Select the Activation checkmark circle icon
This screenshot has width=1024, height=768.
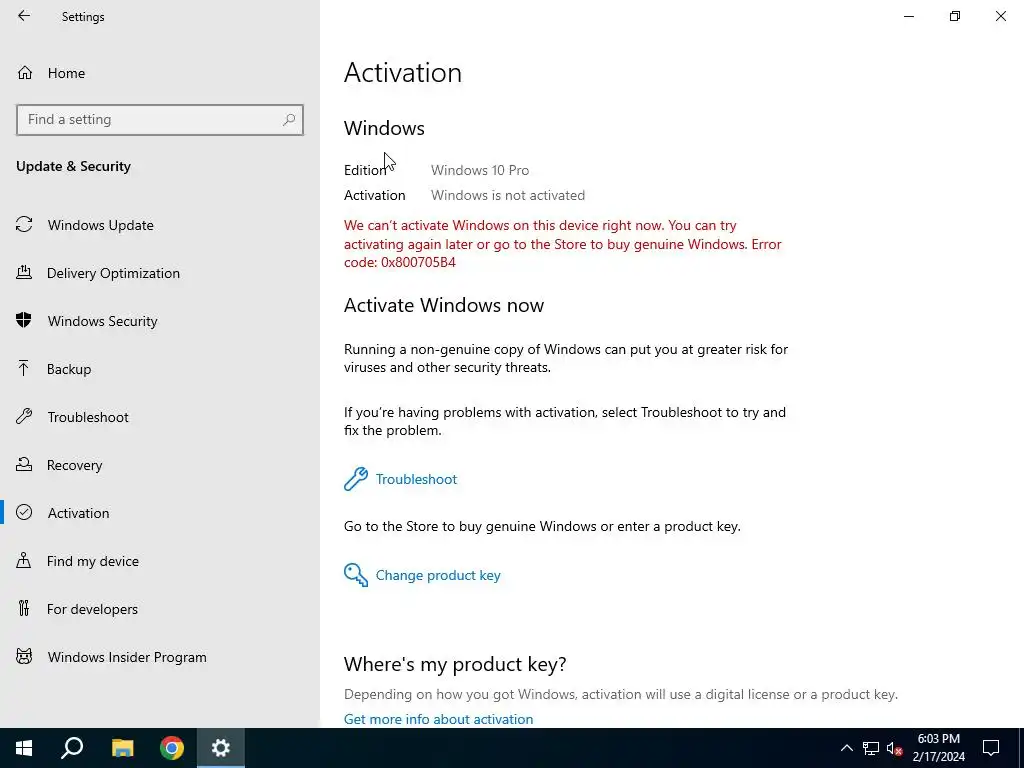click(24, 513)
